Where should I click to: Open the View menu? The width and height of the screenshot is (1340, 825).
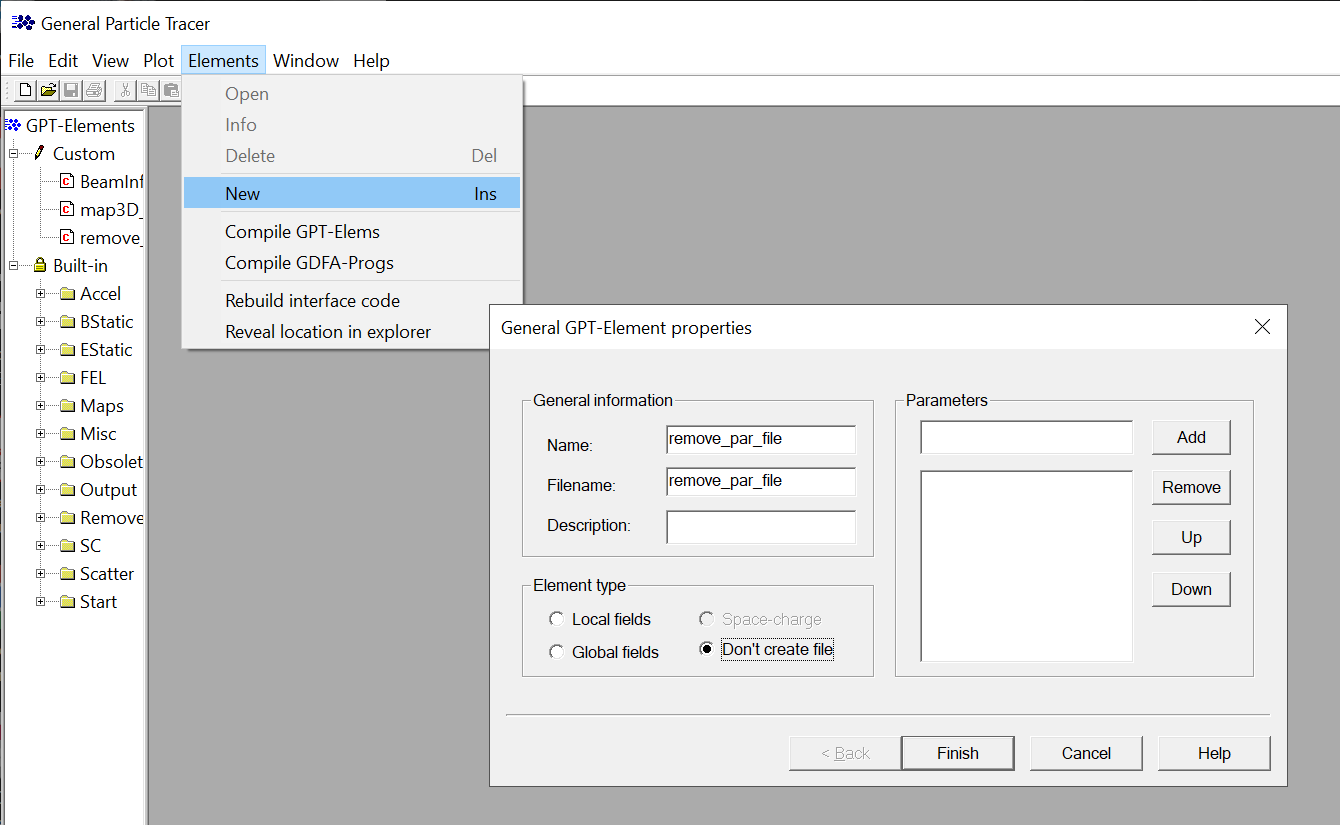pos(110,61)
